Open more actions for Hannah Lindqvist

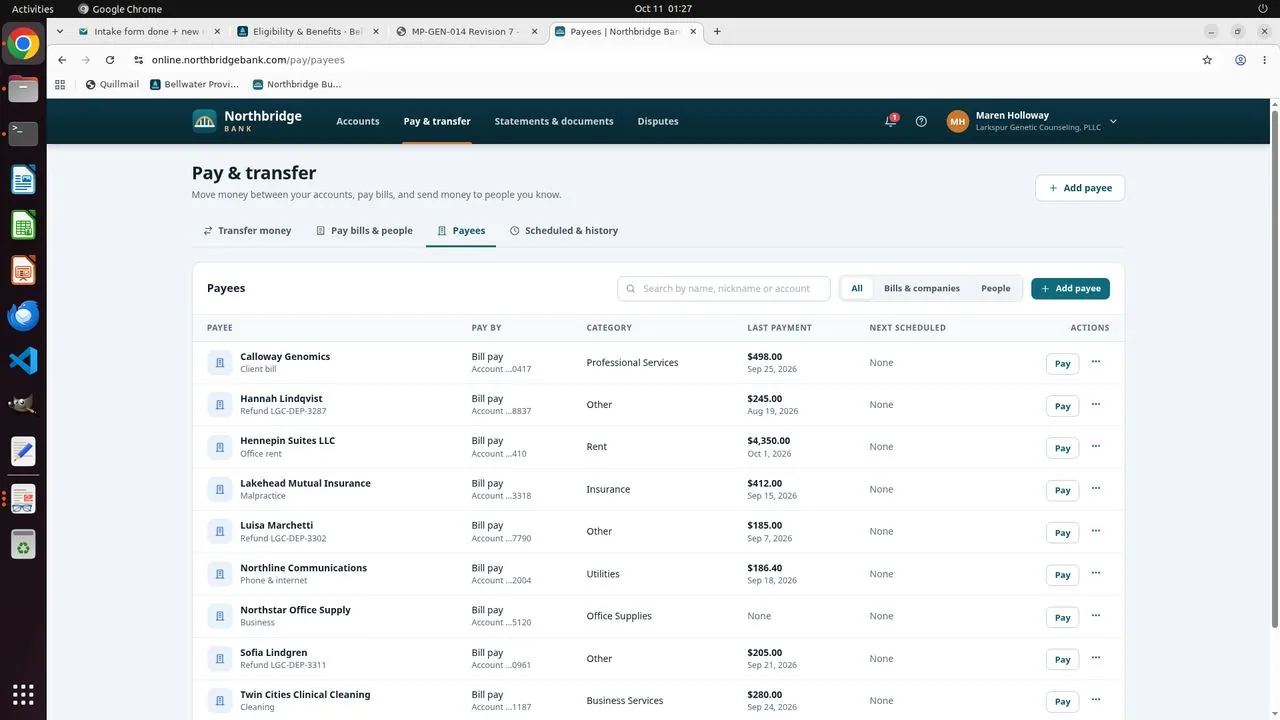[x=1096, y=404]
